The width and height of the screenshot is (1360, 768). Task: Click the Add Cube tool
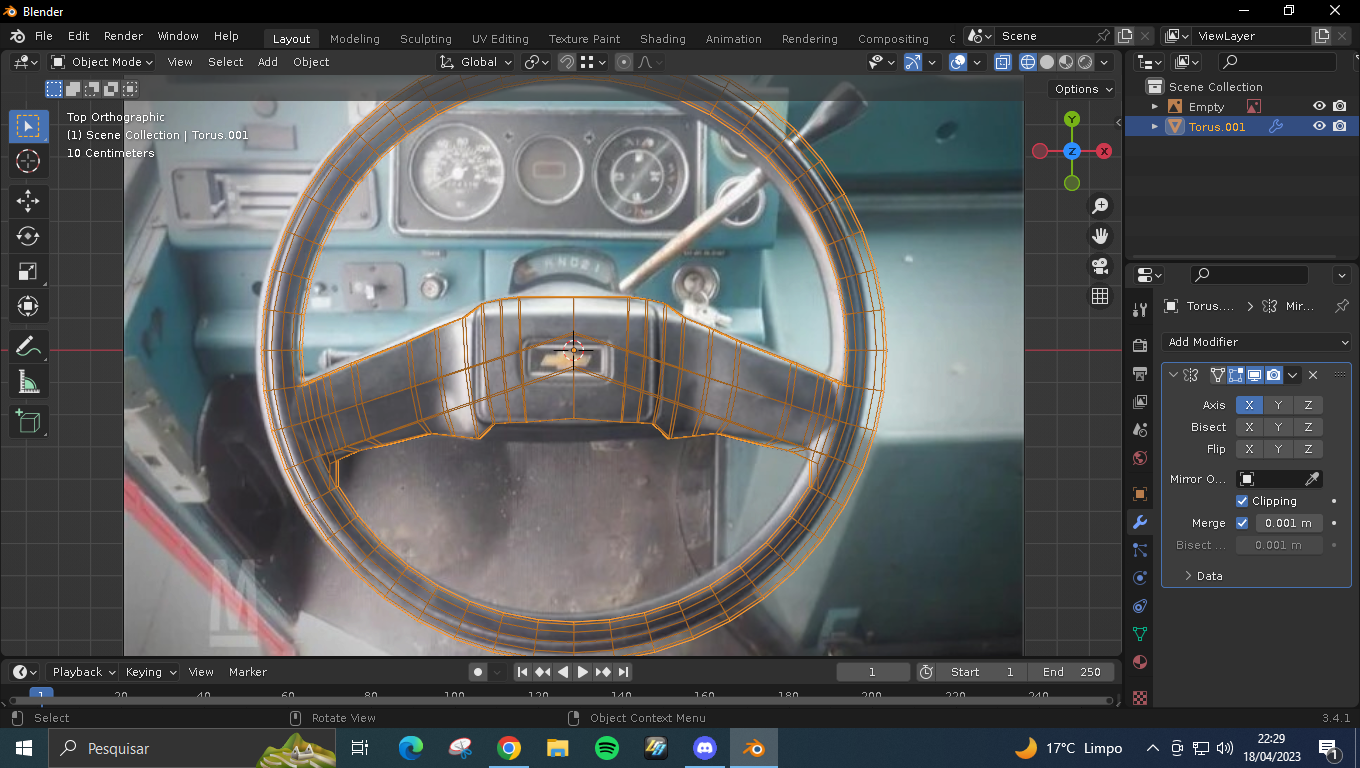click(28, 422)
